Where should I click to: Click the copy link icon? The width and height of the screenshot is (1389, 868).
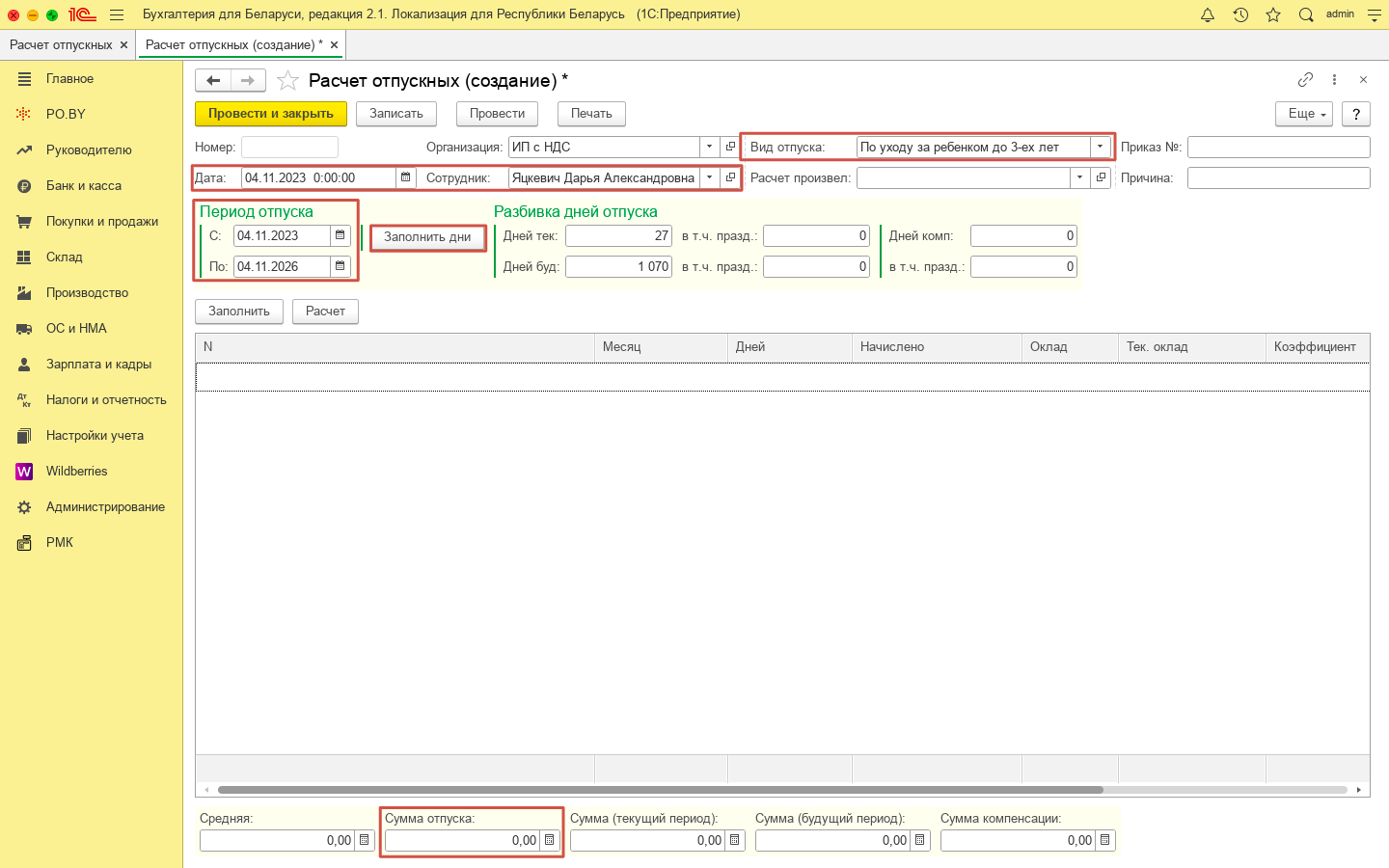pos(1305,80)
